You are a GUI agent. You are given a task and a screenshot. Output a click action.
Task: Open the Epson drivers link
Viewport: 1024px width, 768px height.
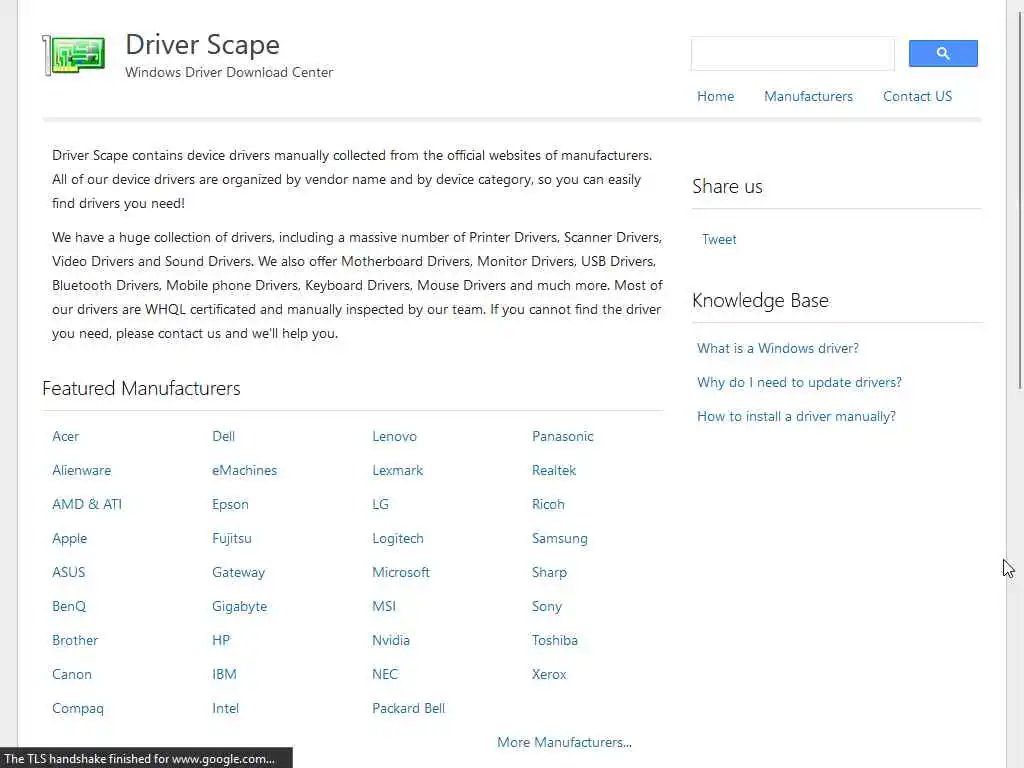[230, 505]
